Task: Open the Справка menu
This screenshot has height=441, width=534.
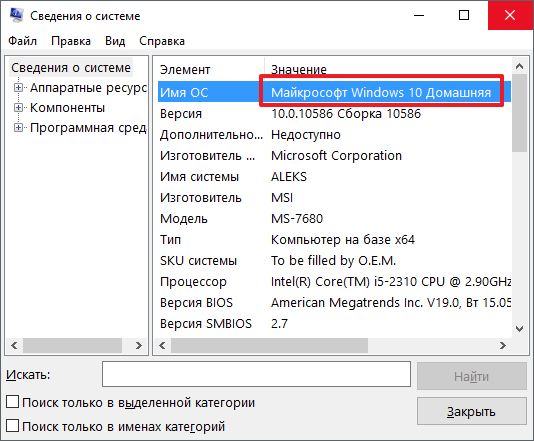Action: (x=162, y=41)
